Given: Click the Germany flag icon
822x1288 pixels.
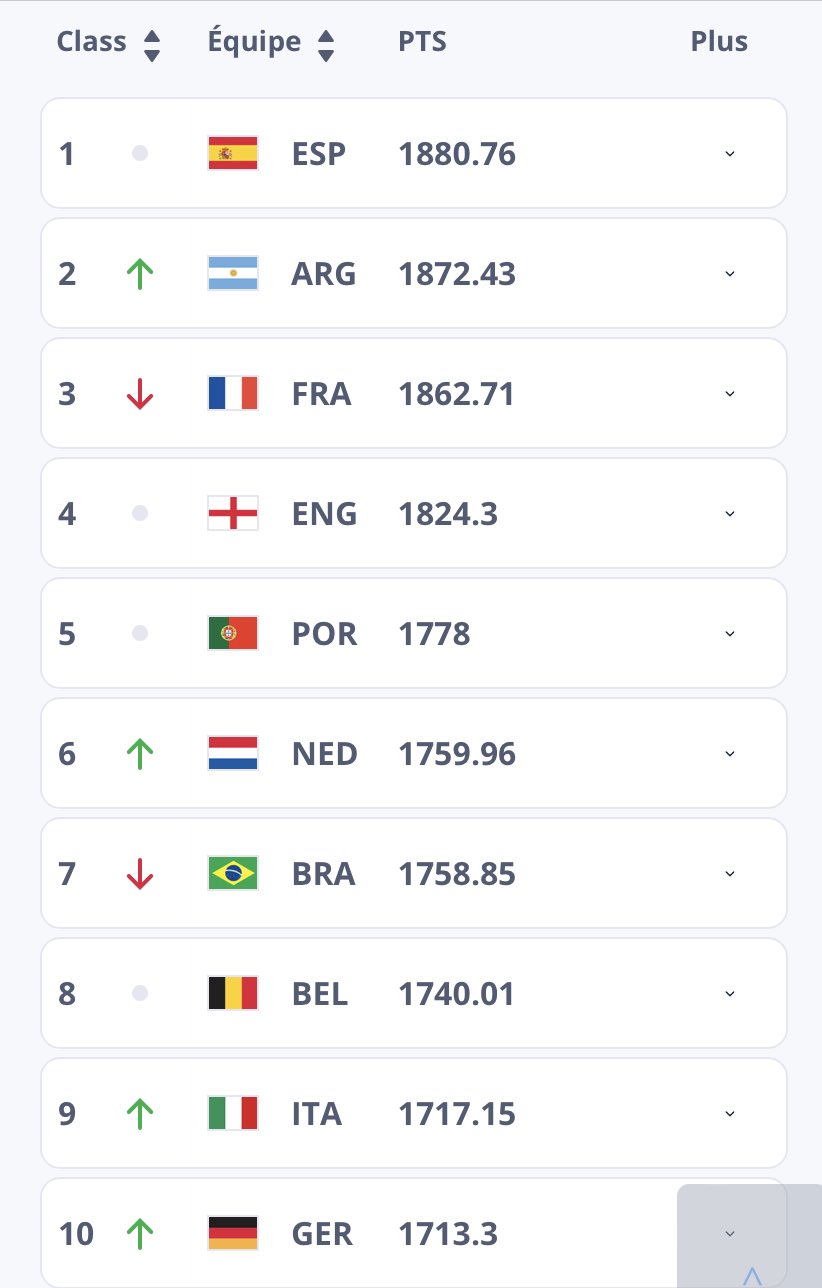Looking at the screenshot, I should [x=233, y=1234].
